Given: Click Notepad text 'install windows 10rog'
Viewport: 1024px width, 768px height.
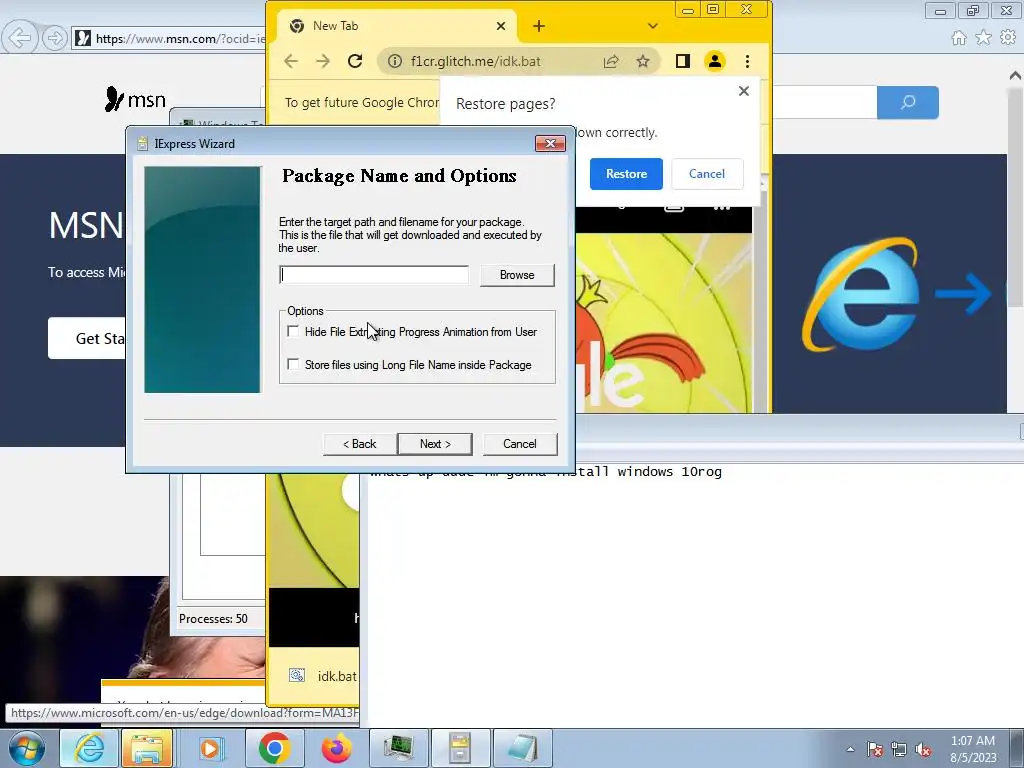Looking at the screenshot, I should pyautogui.click(x=639, y=472).
